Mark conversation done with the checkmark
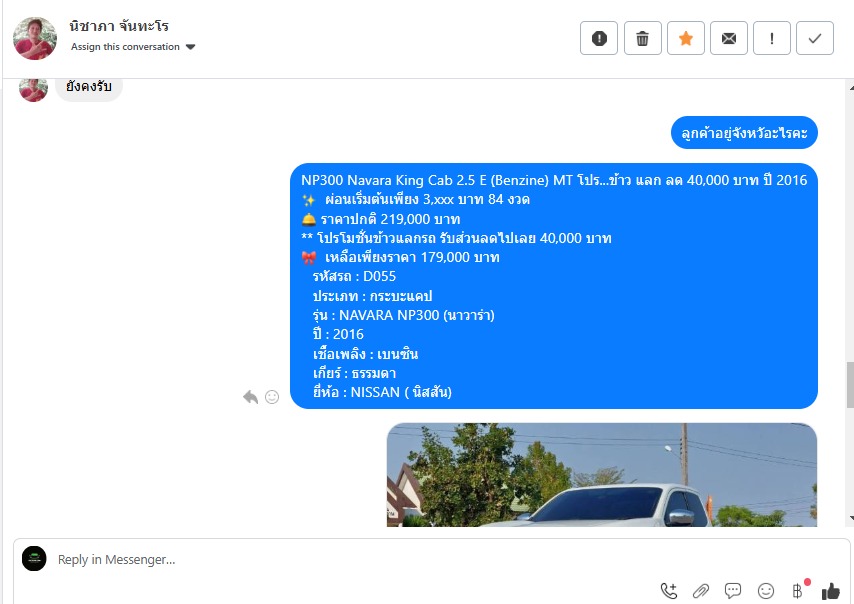Screen dimensions: 854x604 [815, 38]
